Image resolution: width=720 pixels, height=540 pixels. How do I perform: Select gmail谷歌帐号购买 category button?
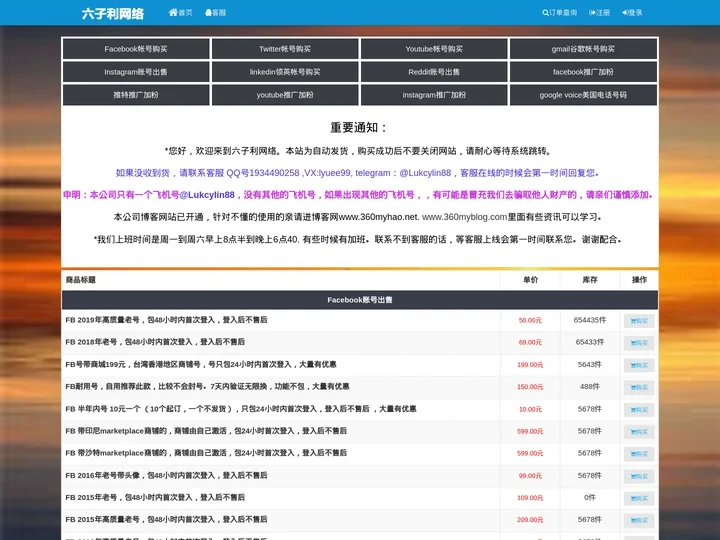(x=583, y=49)
